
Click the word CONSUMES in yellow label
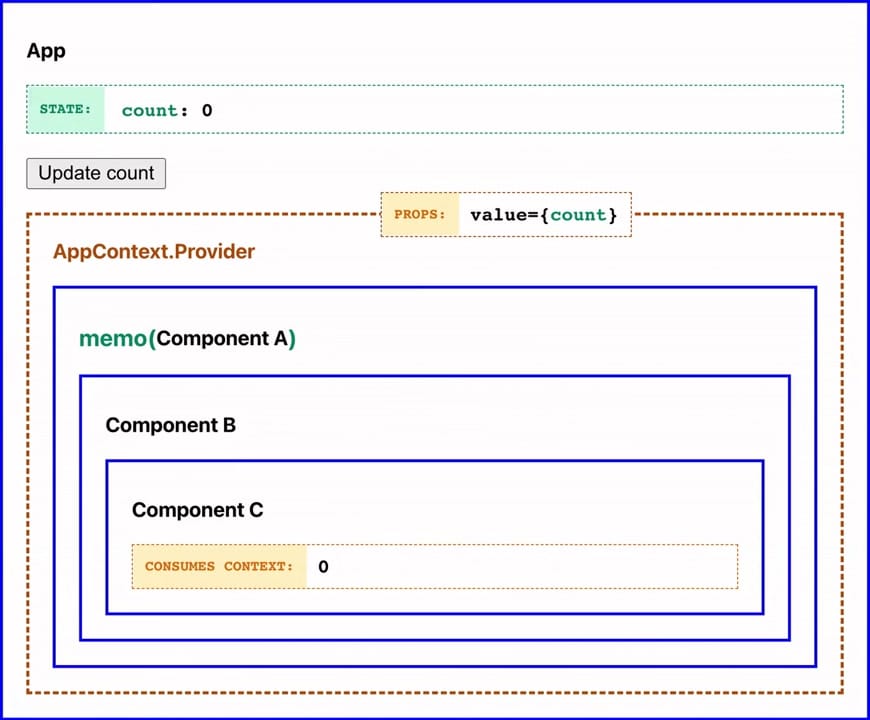(179, 566)
